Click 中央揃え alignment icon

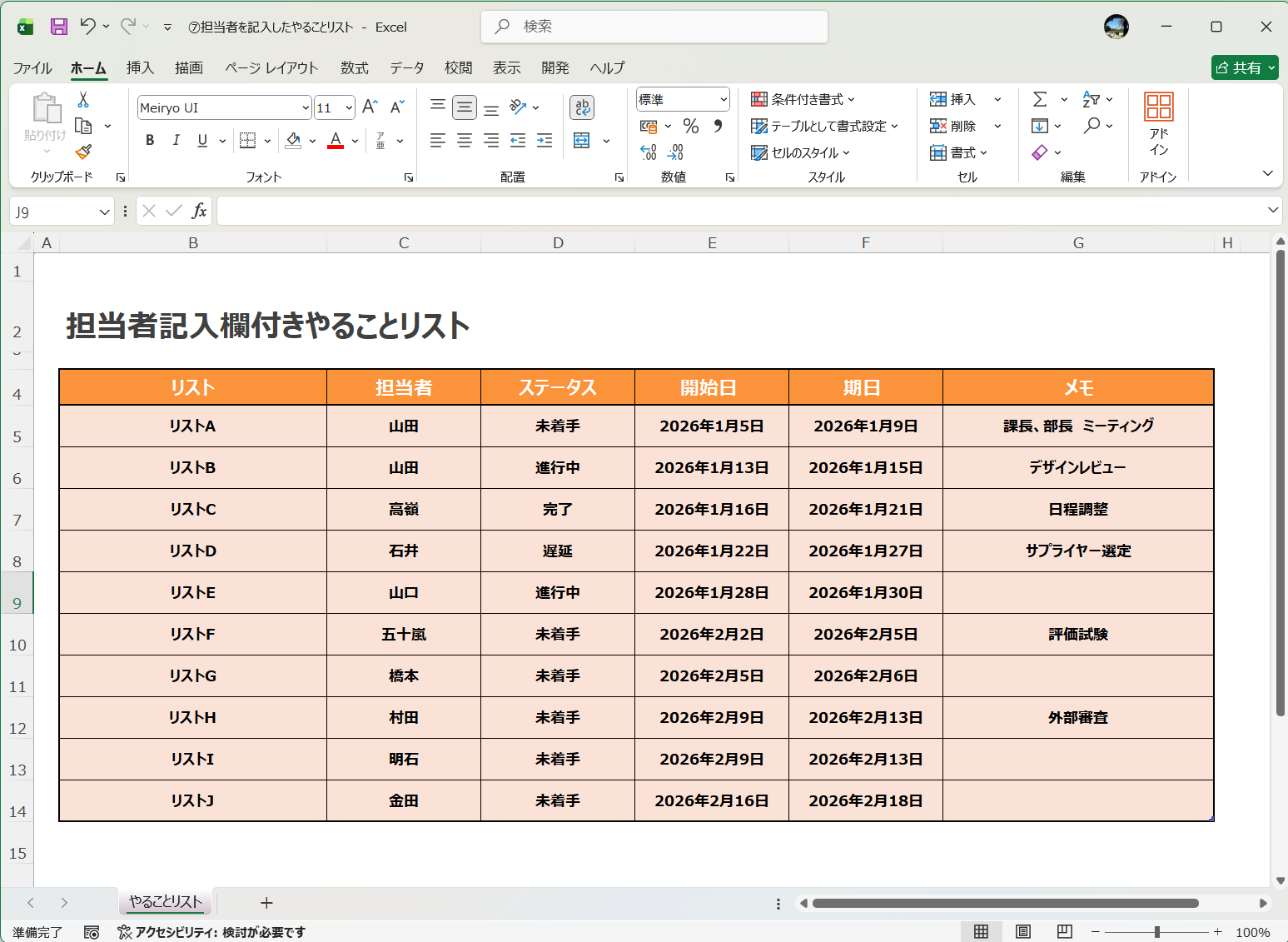click(465, 140)
